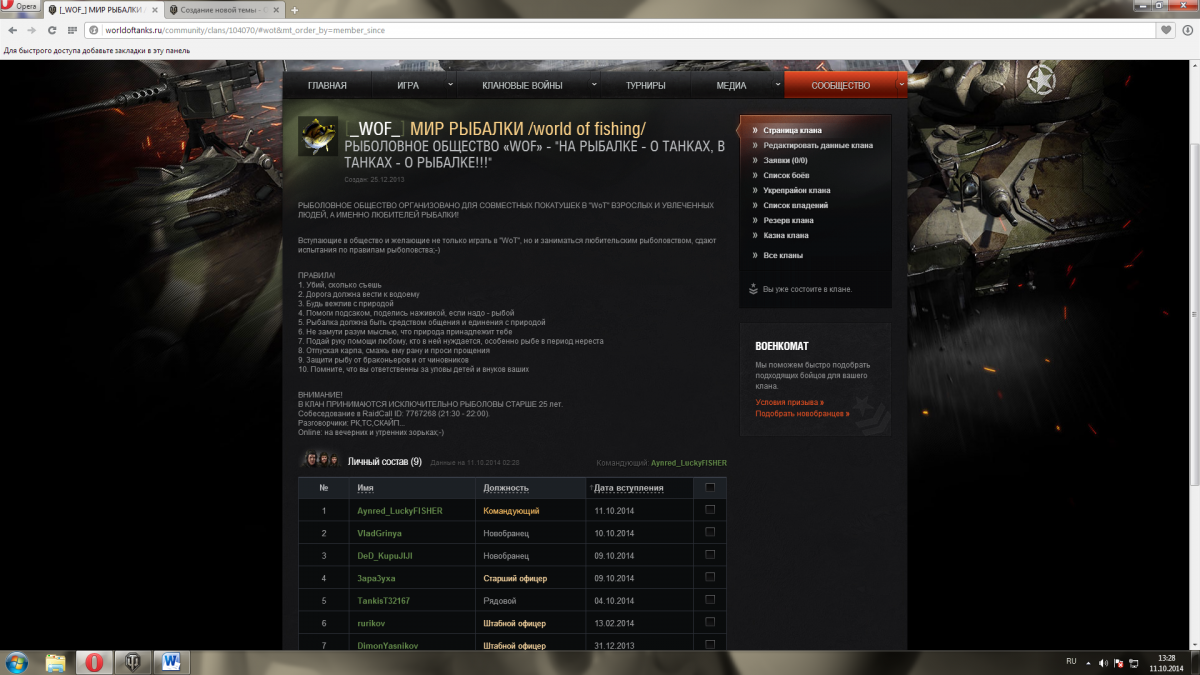Screen dimensions: 1200x675
Task: Open the Windows Start menu
Action: [x=17, y=662]
